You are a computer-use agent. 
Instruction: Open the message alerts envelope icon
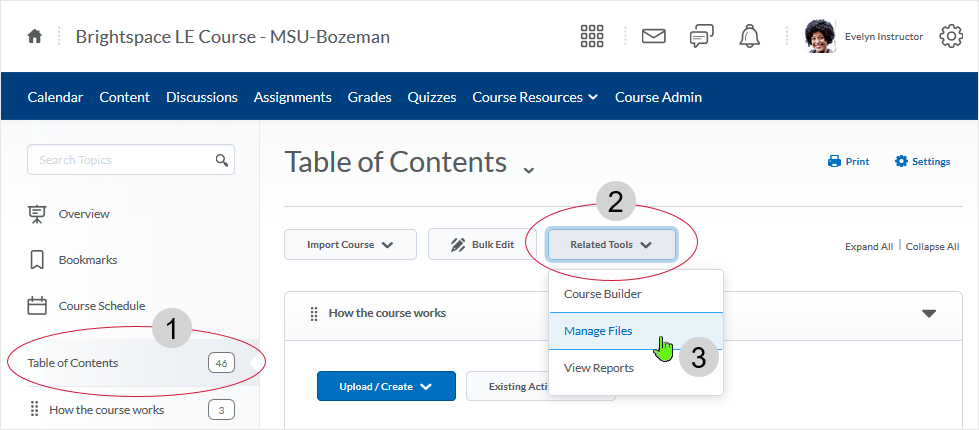pos(654,37)
